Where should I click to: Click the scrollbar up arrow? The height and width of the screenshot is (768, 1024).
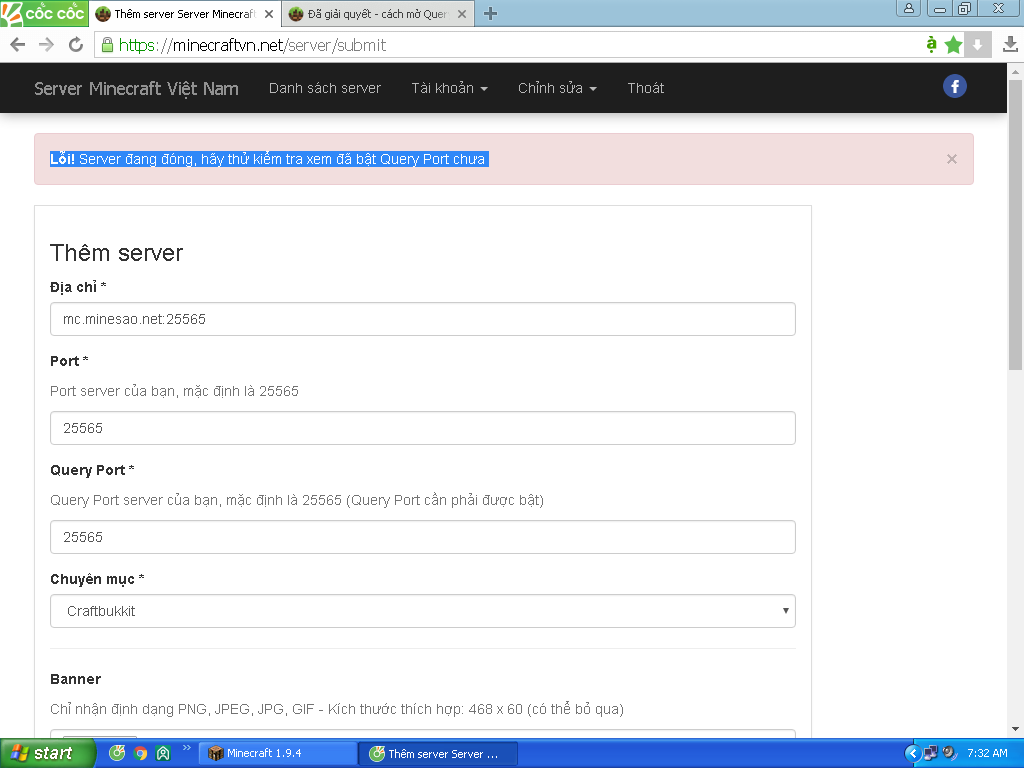coord(1016,70)
